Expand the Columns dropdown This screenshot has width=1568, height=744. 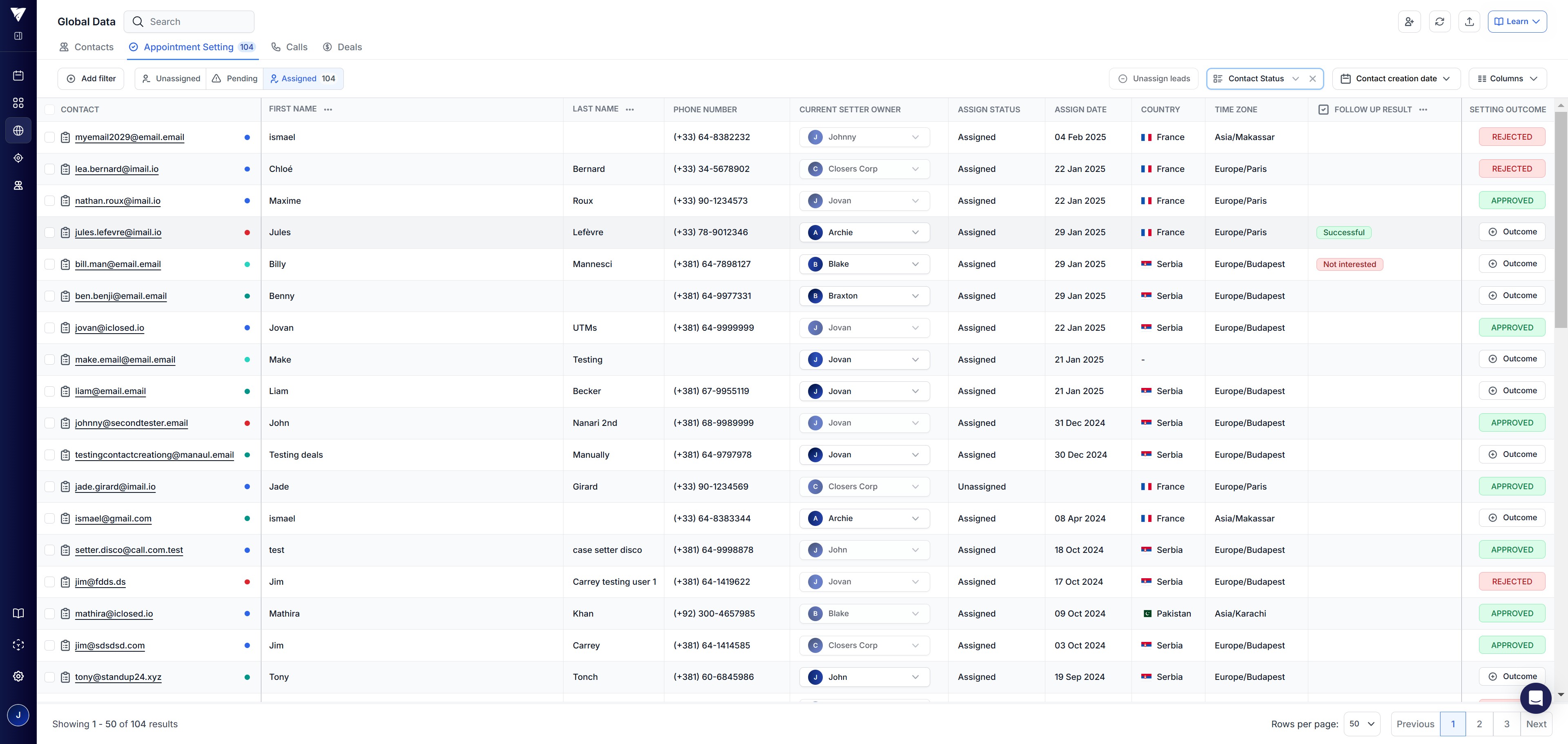(1507, 78)
